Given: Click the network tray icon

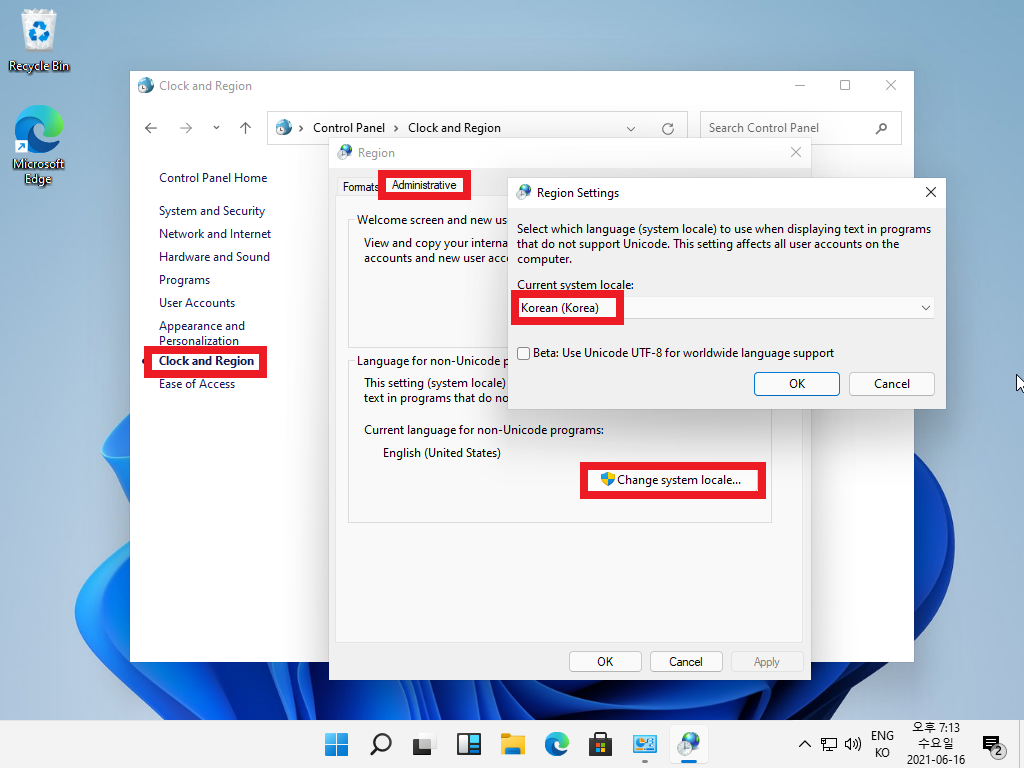Looking at the screenshot, I should coord(829,744).
